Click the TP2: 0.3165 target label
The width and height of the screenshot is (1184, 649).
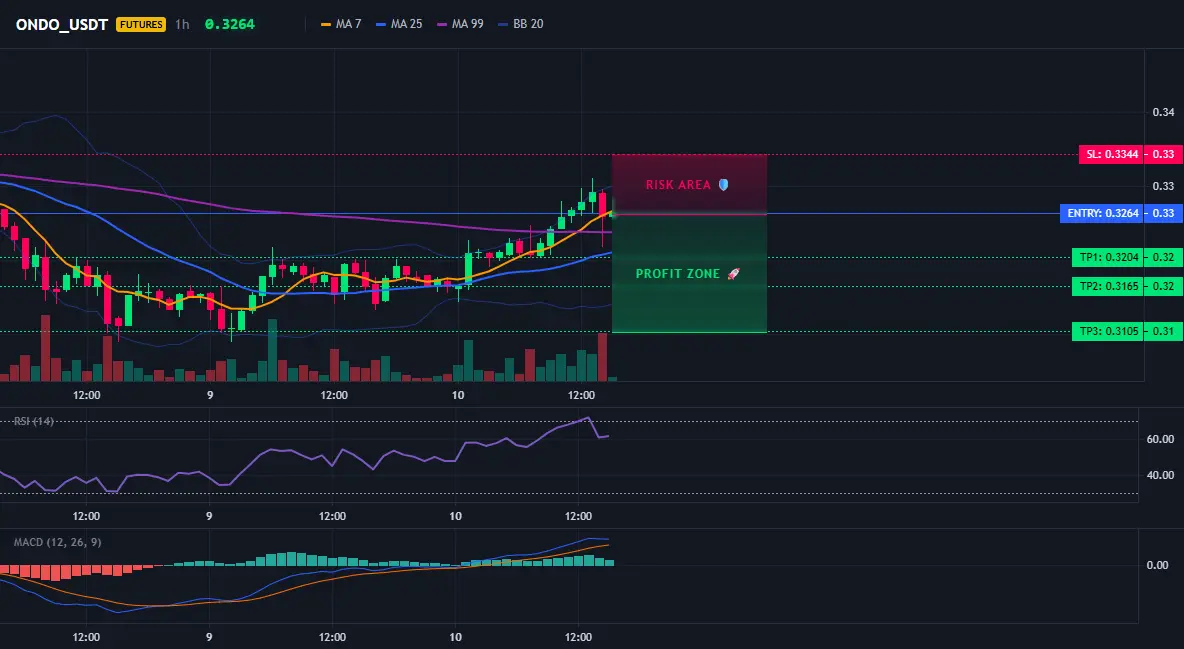[1108, 286]
